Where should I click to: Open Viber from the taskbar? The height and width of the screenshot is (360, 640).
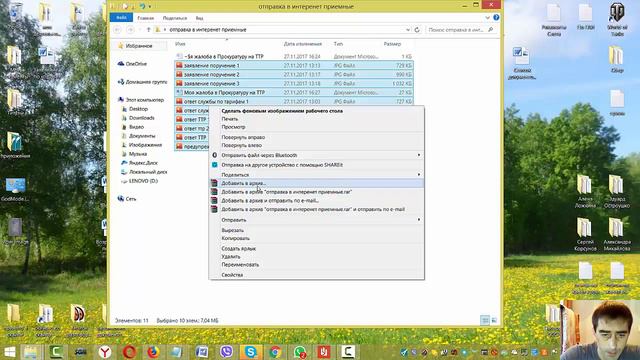(x=226, y=351)
